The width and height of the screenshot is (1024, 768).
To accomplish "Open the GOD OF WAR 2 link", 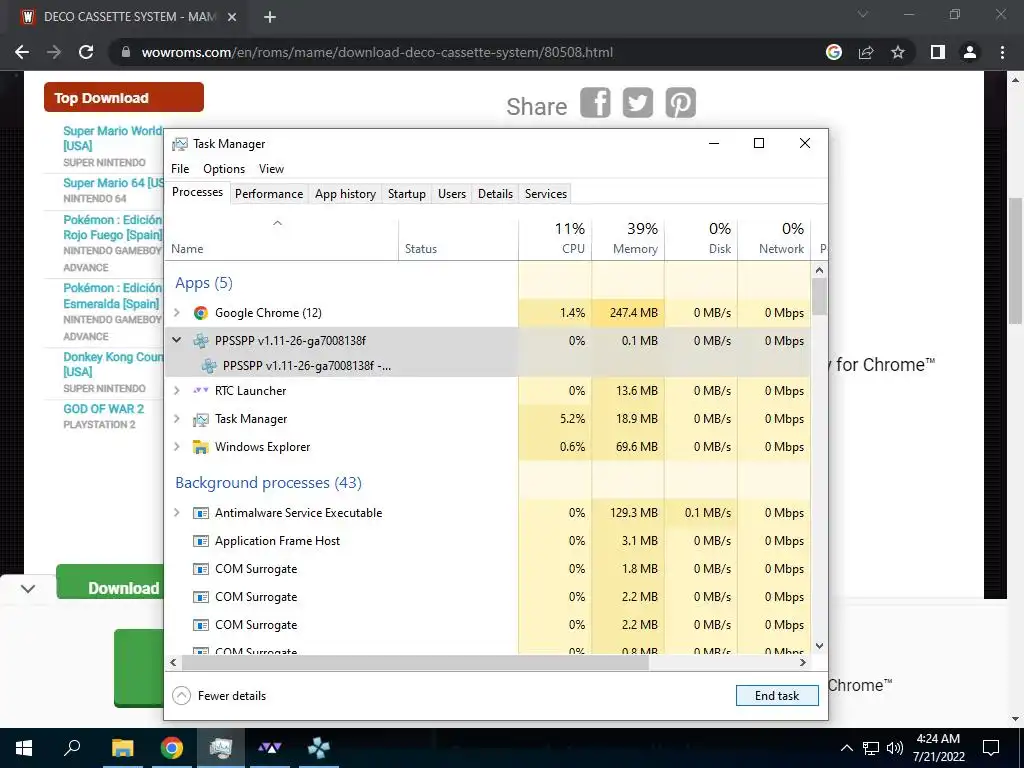I will pos(103,409).
